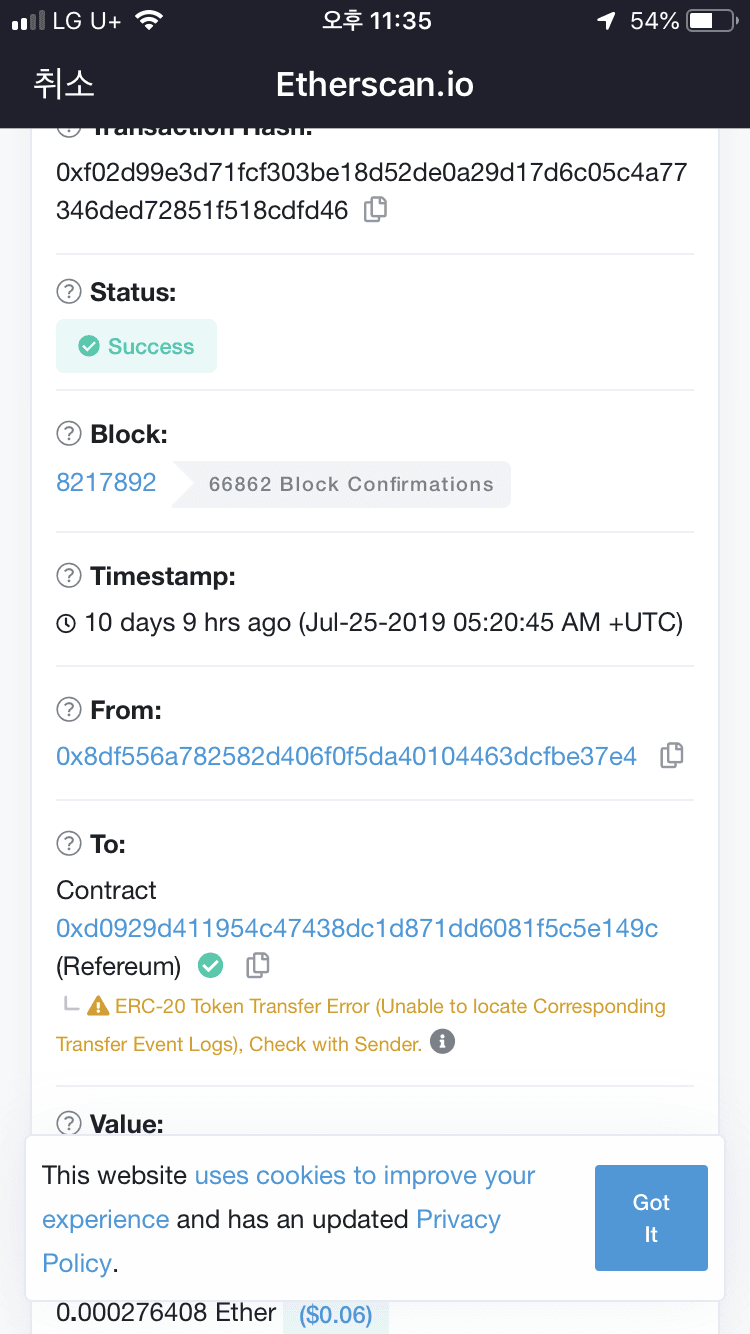
Task: Open the sender address 0x8df556a7...
Action: point(346,756)
